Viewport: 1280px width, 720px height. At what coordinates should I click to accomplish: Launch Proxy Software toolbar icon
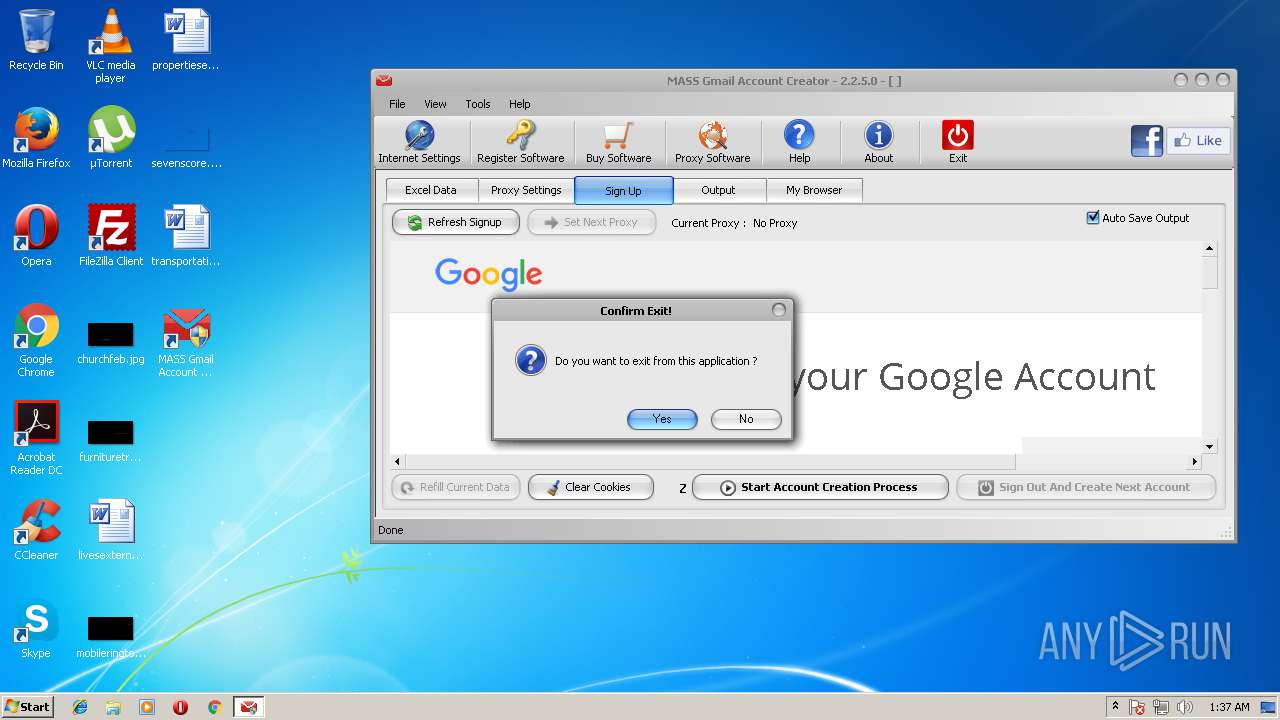[712, 142]
